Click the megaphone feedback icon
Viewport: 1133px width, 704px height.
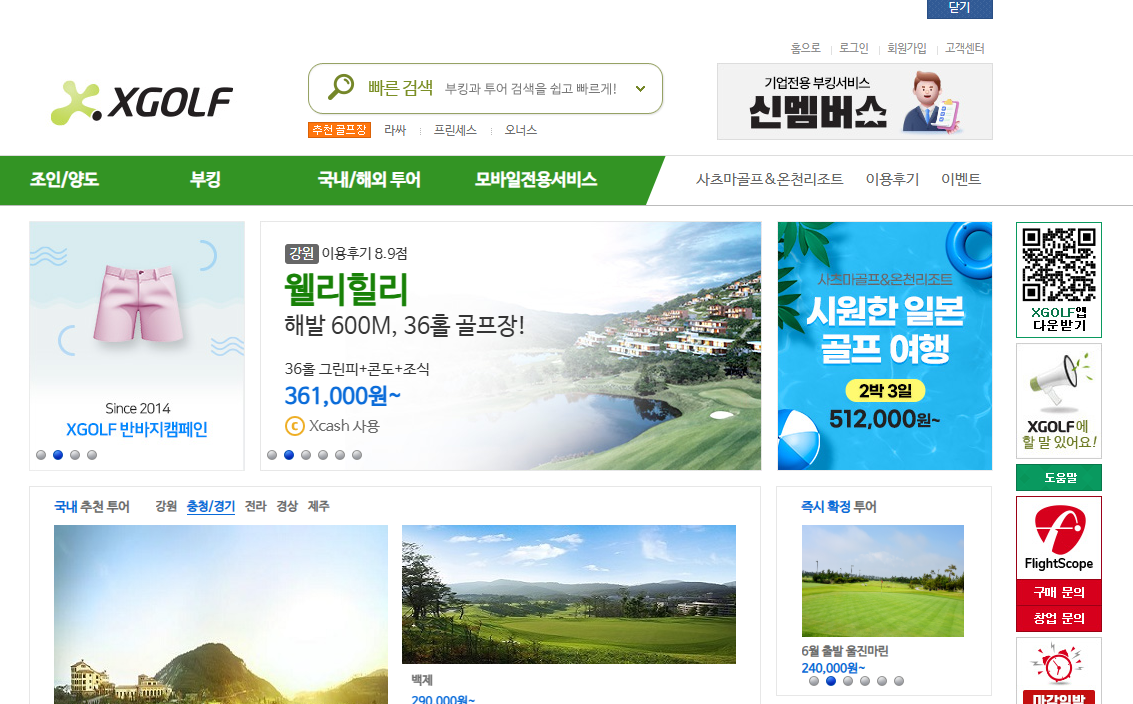coord(1060,382)
